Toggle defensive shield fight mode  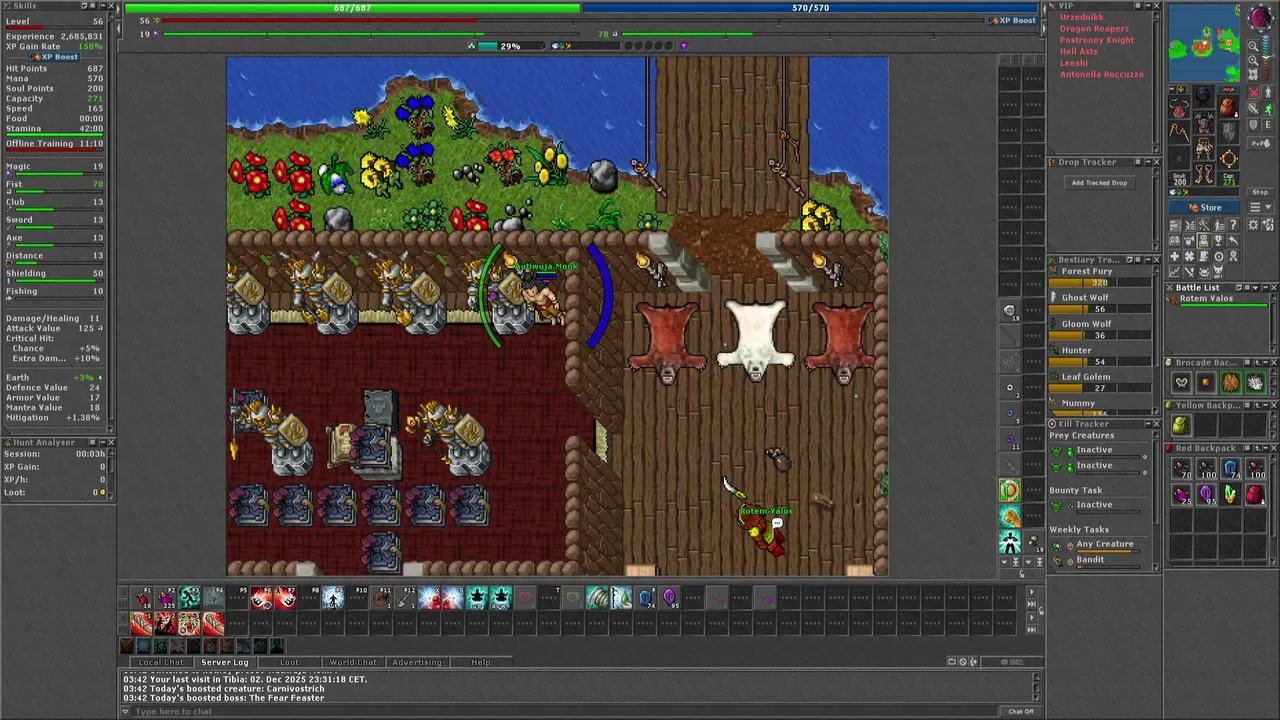pyautogui.click(x=1253, y=125)
